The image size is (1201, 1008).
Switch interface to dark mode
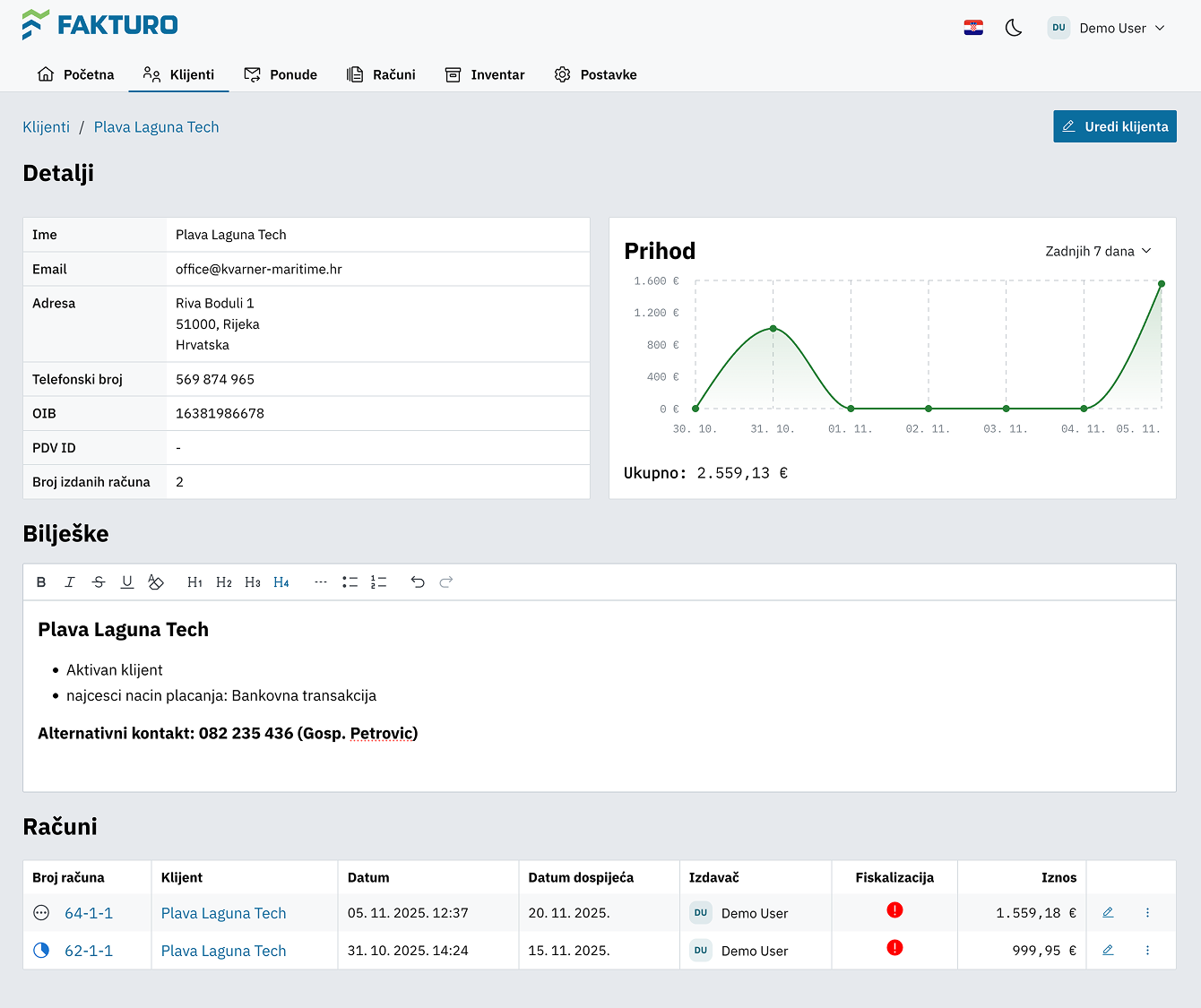coord(1014,28)
